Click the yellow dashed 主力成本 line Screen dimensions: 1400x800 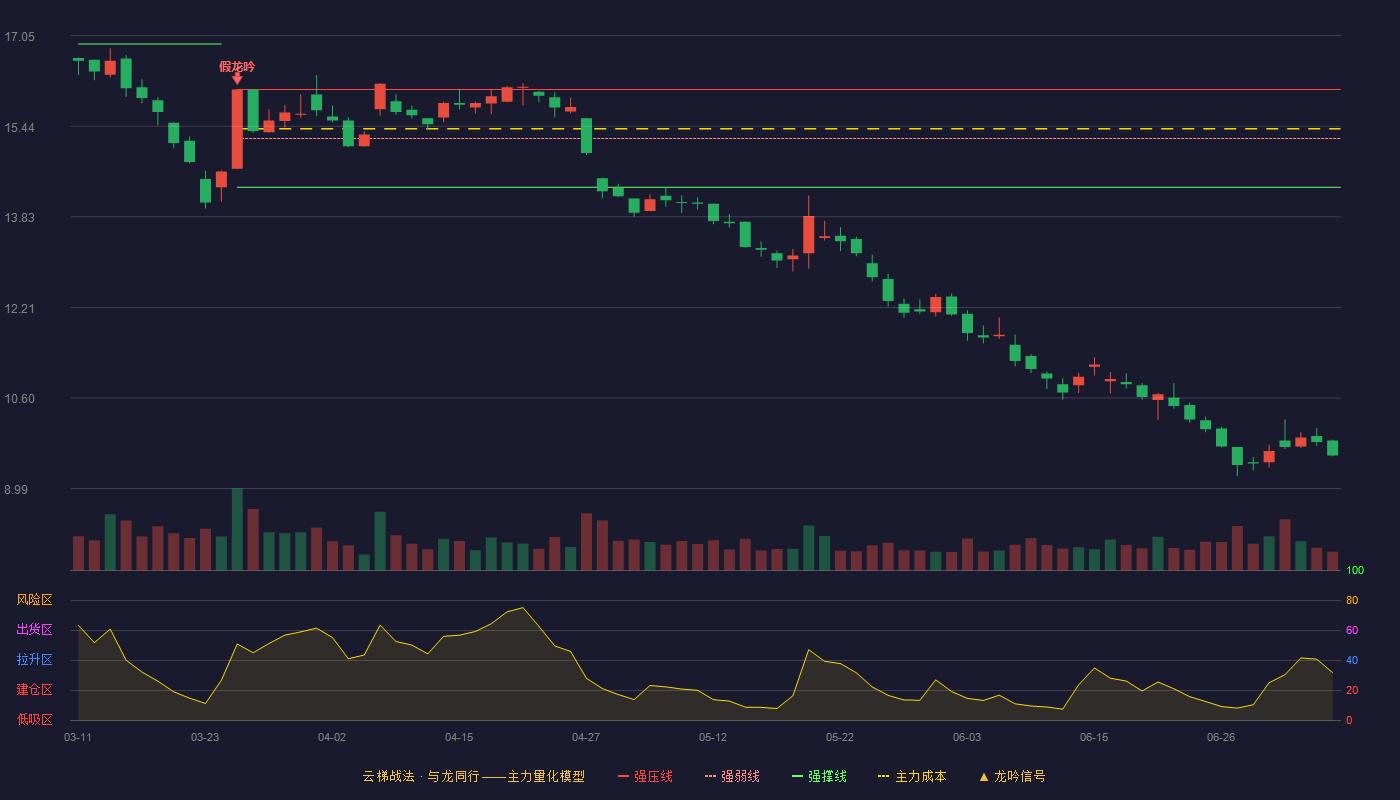pyautogui.click(x=790, y=128)
